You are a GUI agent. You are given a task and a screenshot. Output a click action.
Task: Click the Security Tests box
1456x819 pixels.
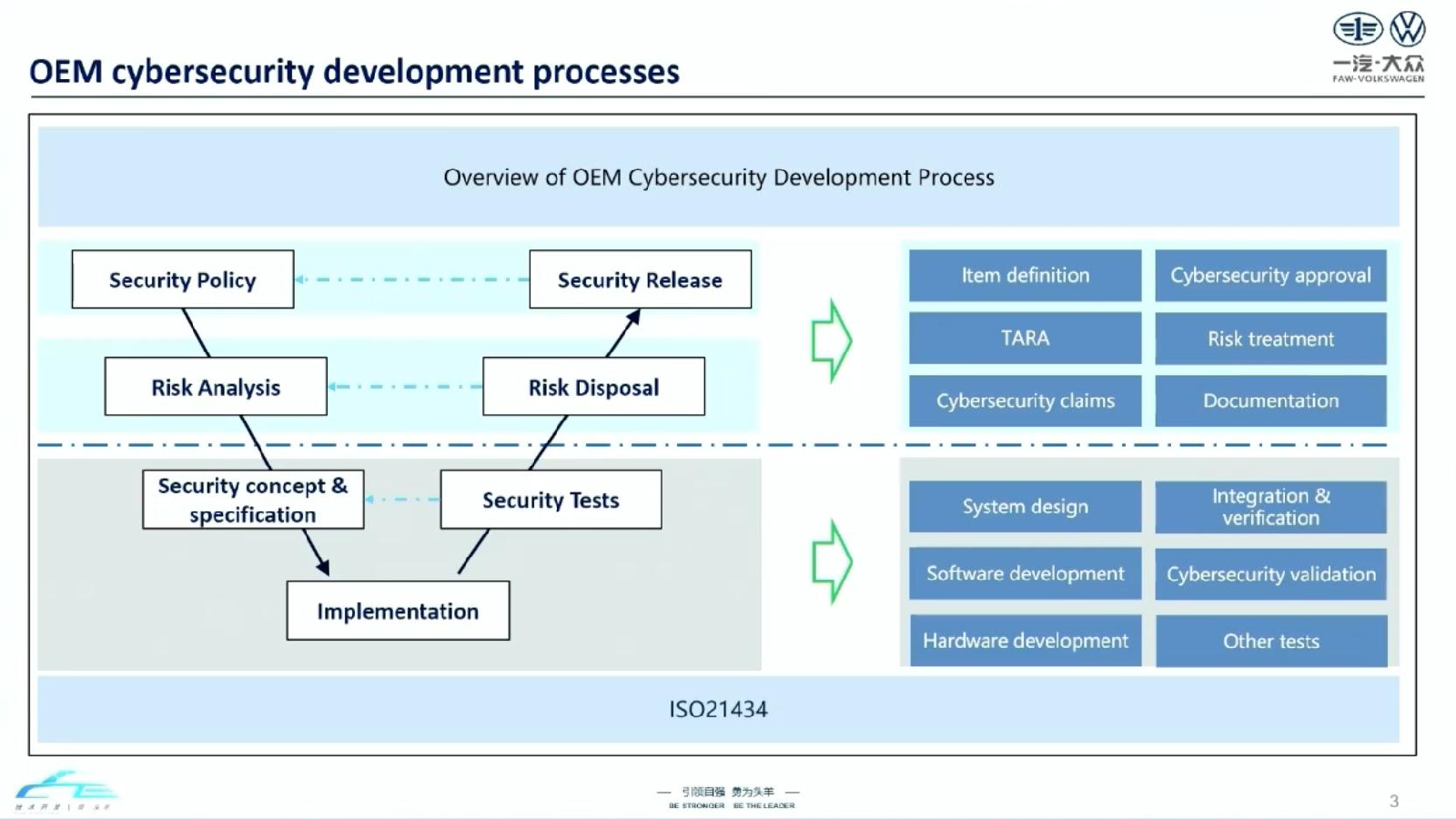tap(551, 500)
